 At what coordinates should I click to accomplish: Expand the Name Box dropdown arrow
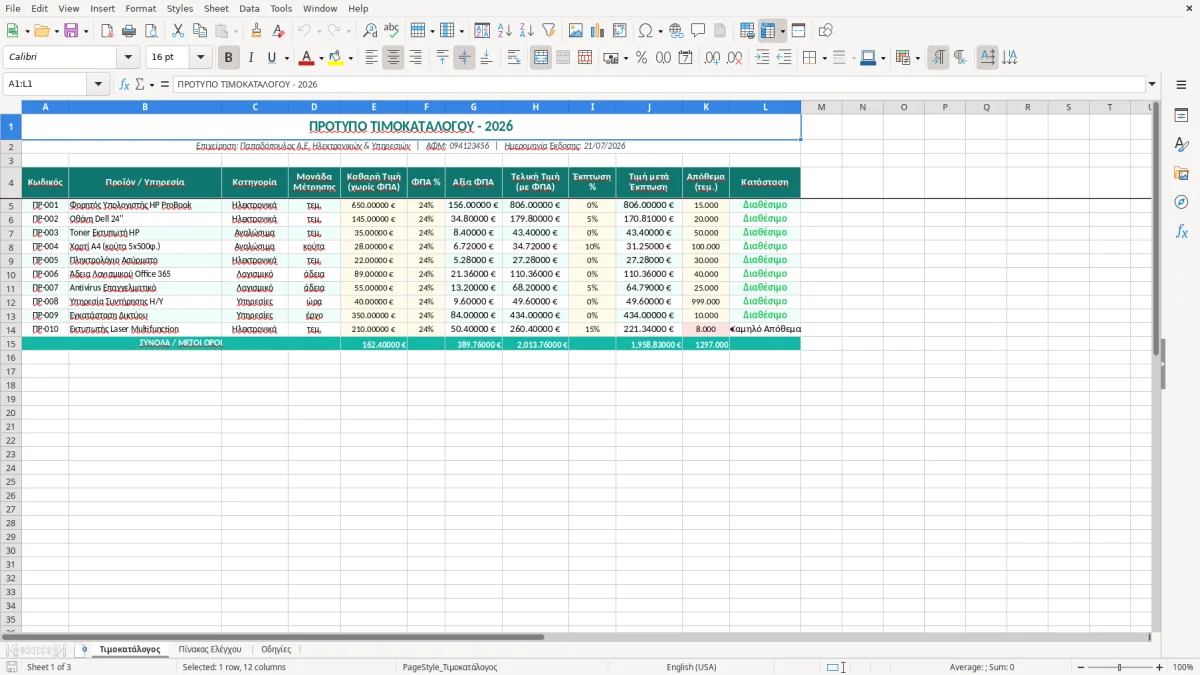(x=99, y=84)
